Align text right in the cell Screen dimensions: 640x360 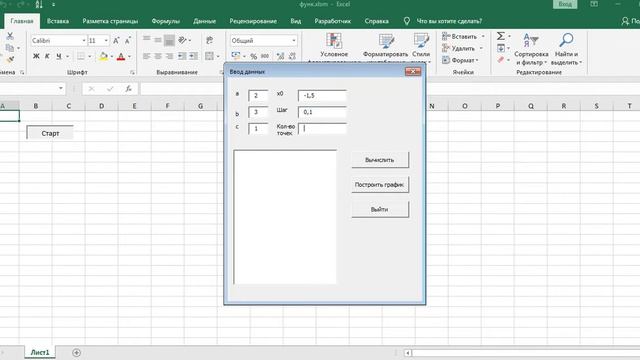pos(169,56)
